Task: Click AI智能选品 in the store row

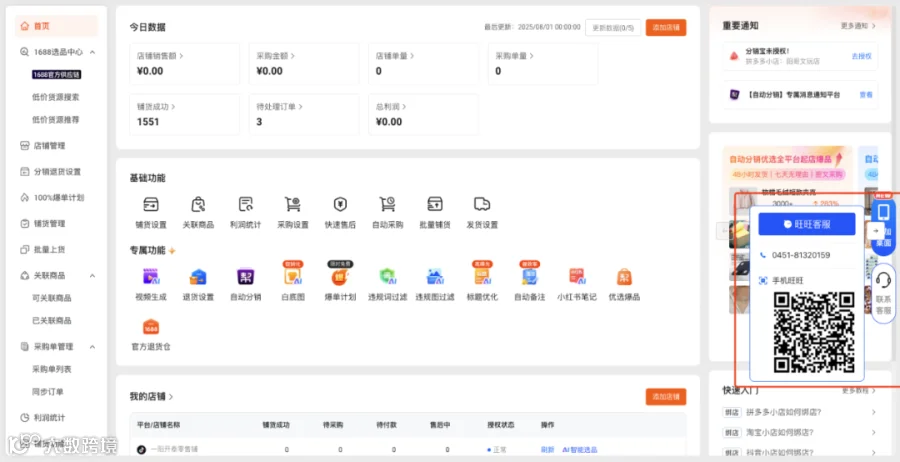Action: click(580, 449)
